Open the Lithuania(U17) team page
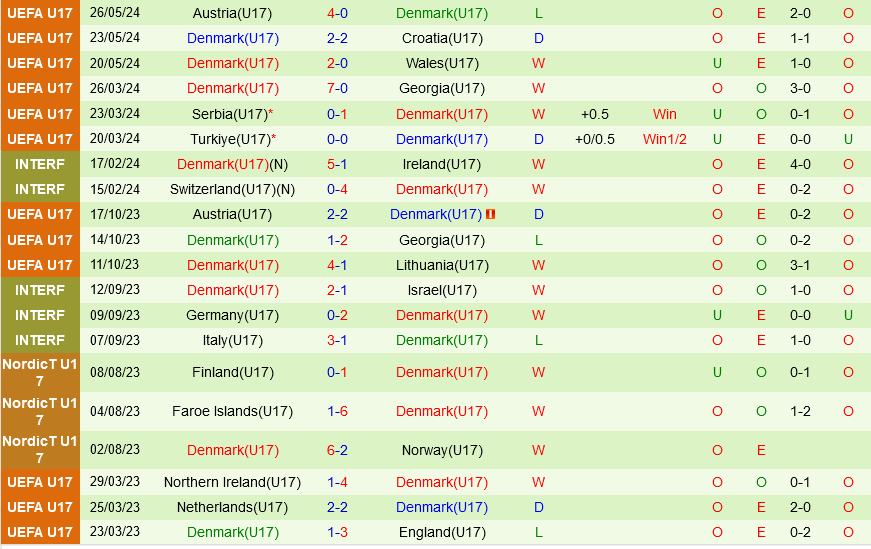Screen dimensions: 871x549 click(x=442, y=265)
